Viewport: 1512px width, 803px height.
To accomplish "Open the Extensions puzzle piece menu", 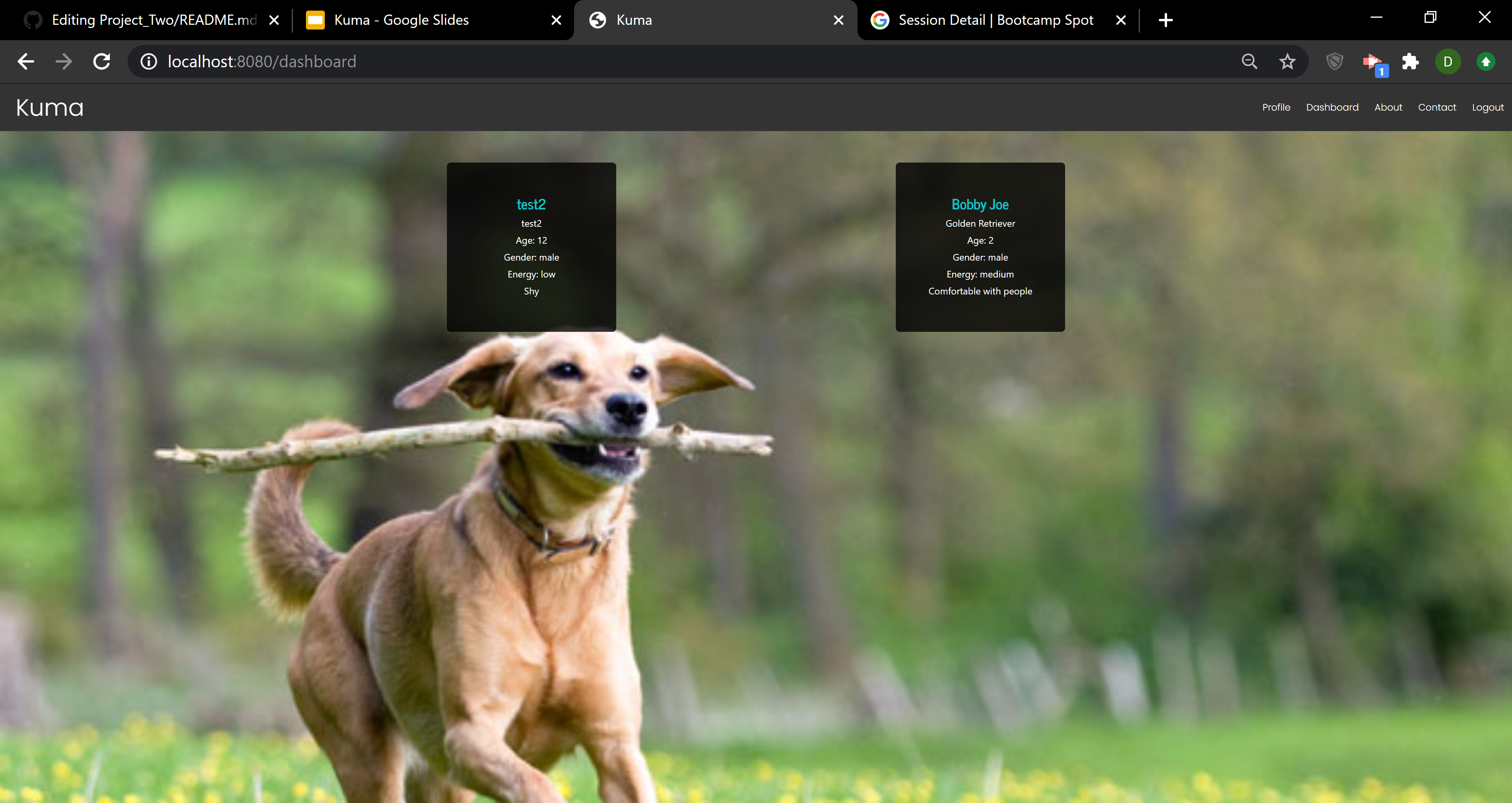I will click(x=1410, y=62).
